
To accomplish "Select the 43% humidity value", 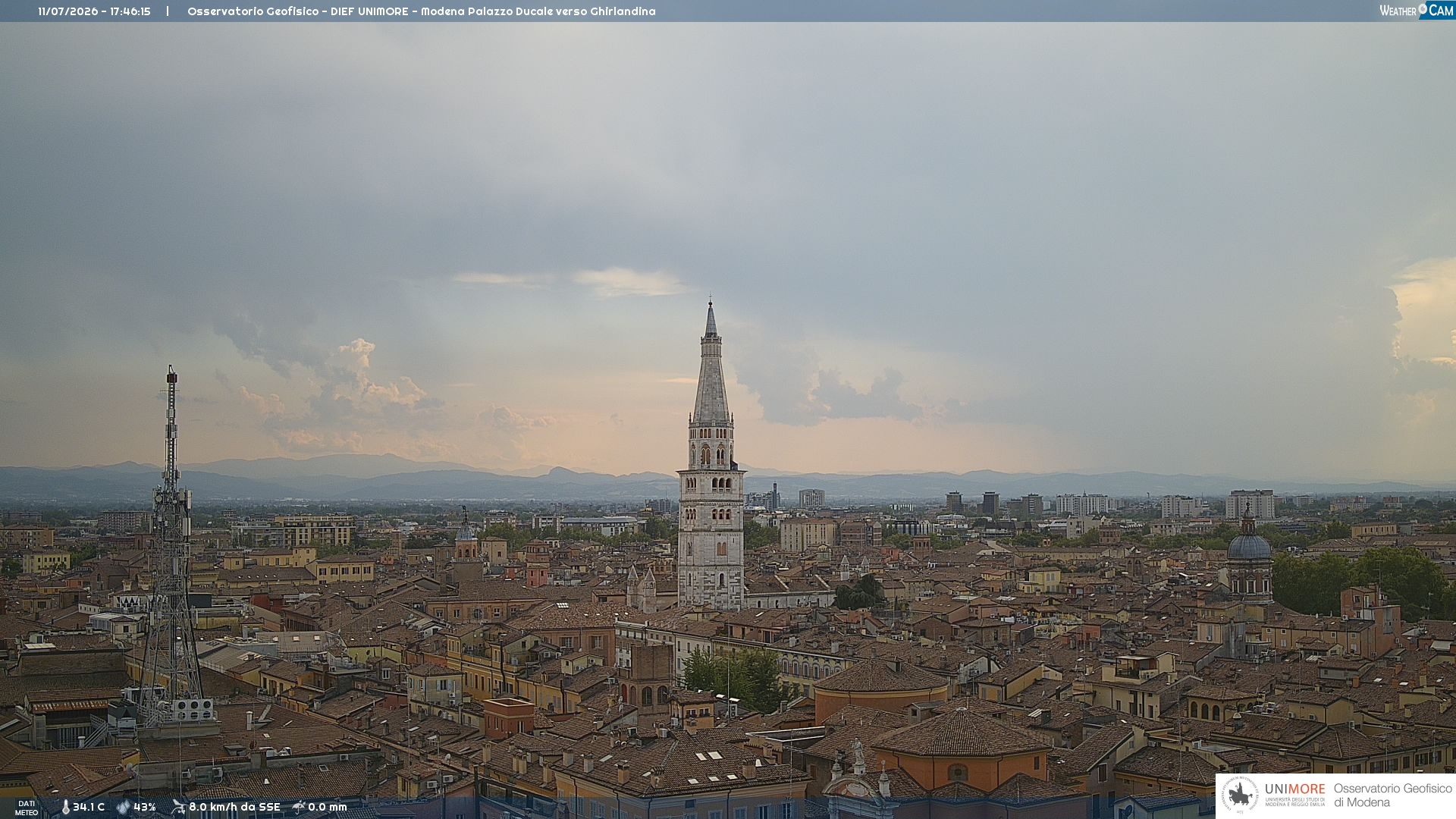I will [x=145, y=807].
